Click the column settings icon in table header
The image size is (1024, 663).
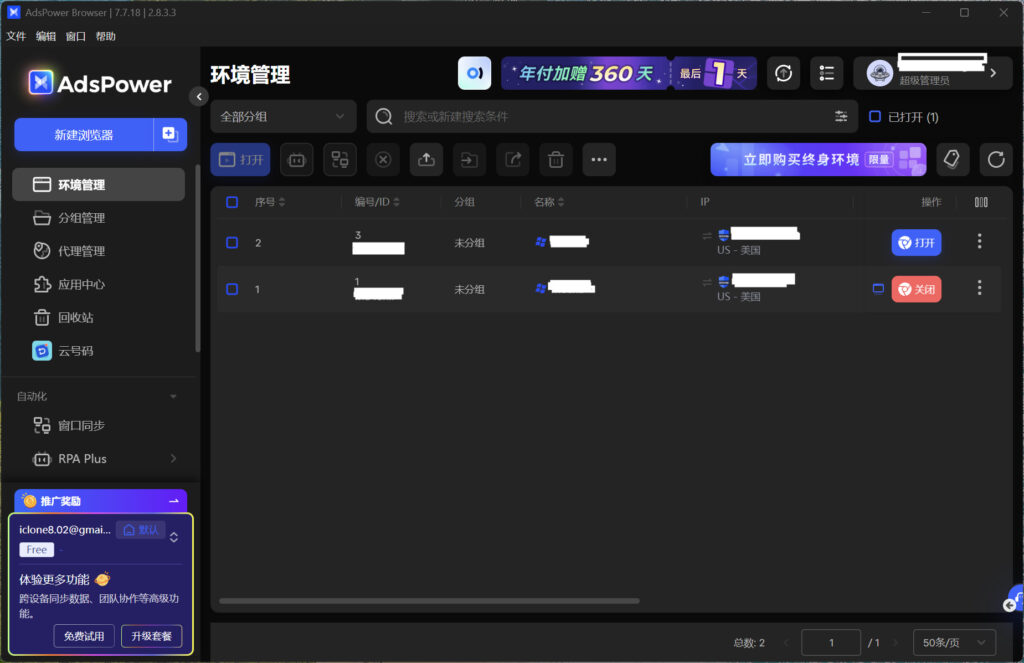(x=981, y=202)
